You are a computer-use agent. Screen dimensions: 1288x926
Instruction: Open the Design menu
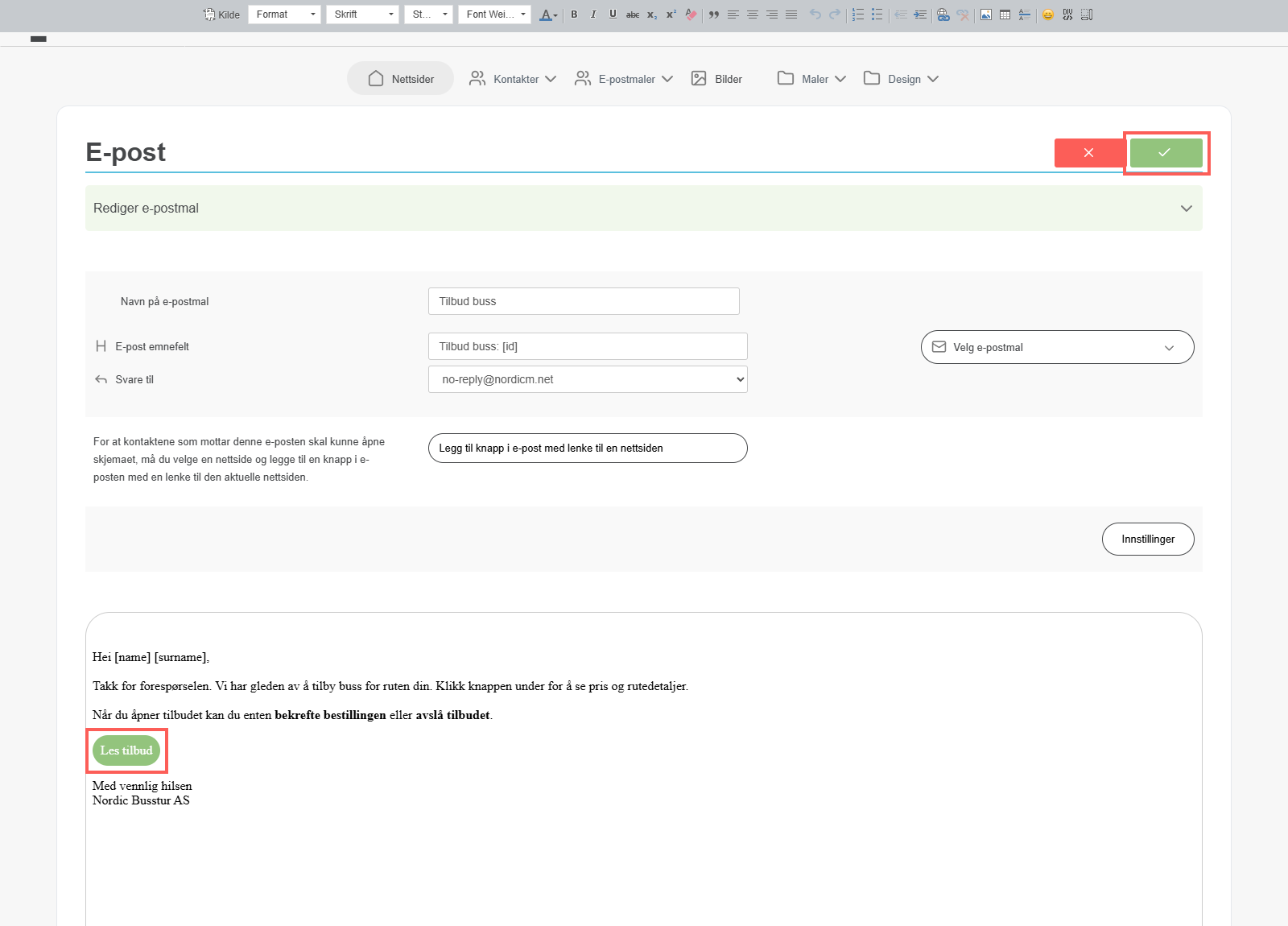coord(901,79)
